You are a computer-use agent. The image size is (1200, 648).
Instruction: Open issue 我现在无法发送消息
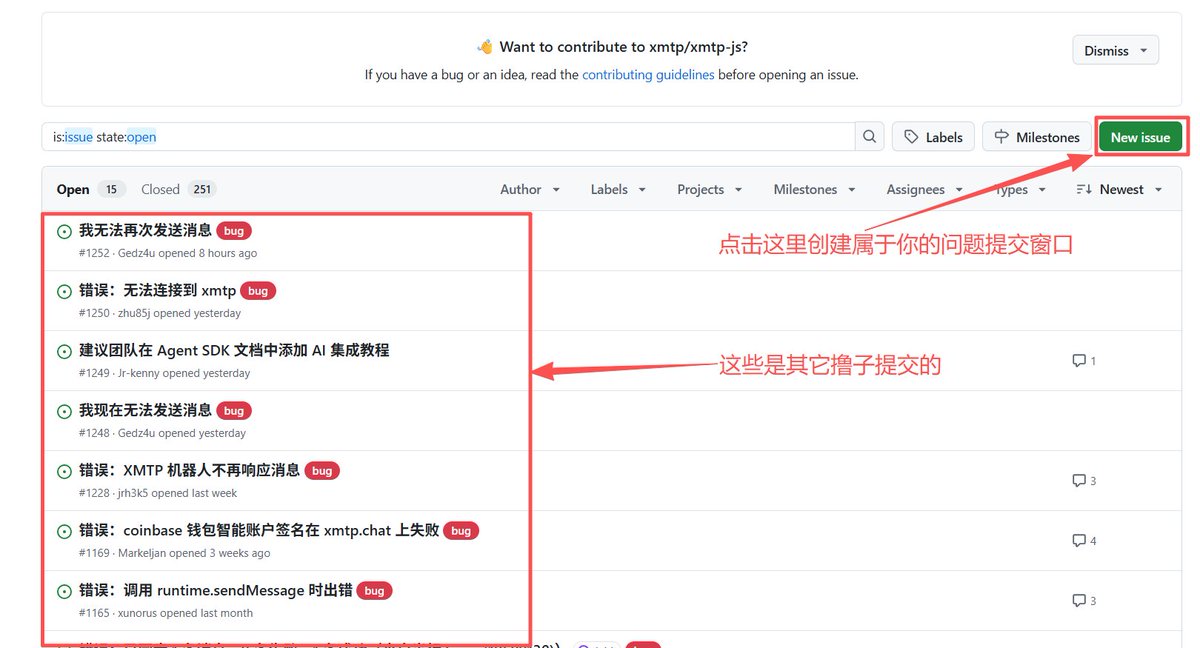tap(145, 410)
